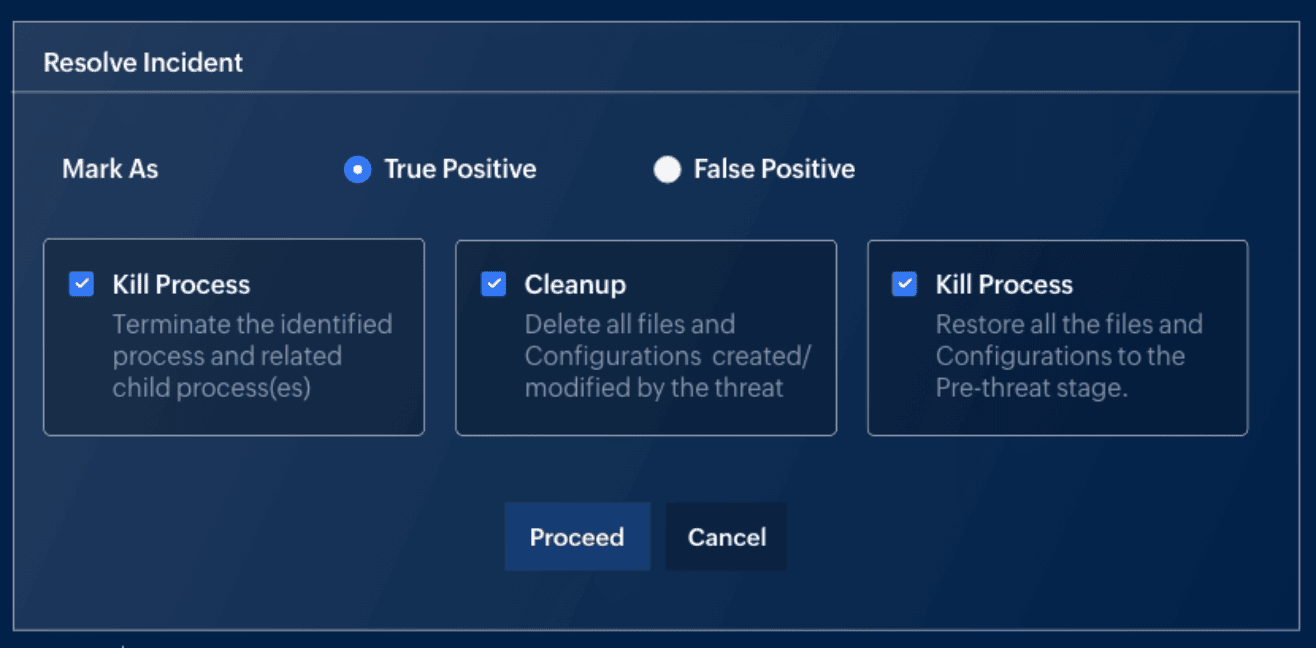
Task: Click the "Mark As" label
Action: pos(110,169)
